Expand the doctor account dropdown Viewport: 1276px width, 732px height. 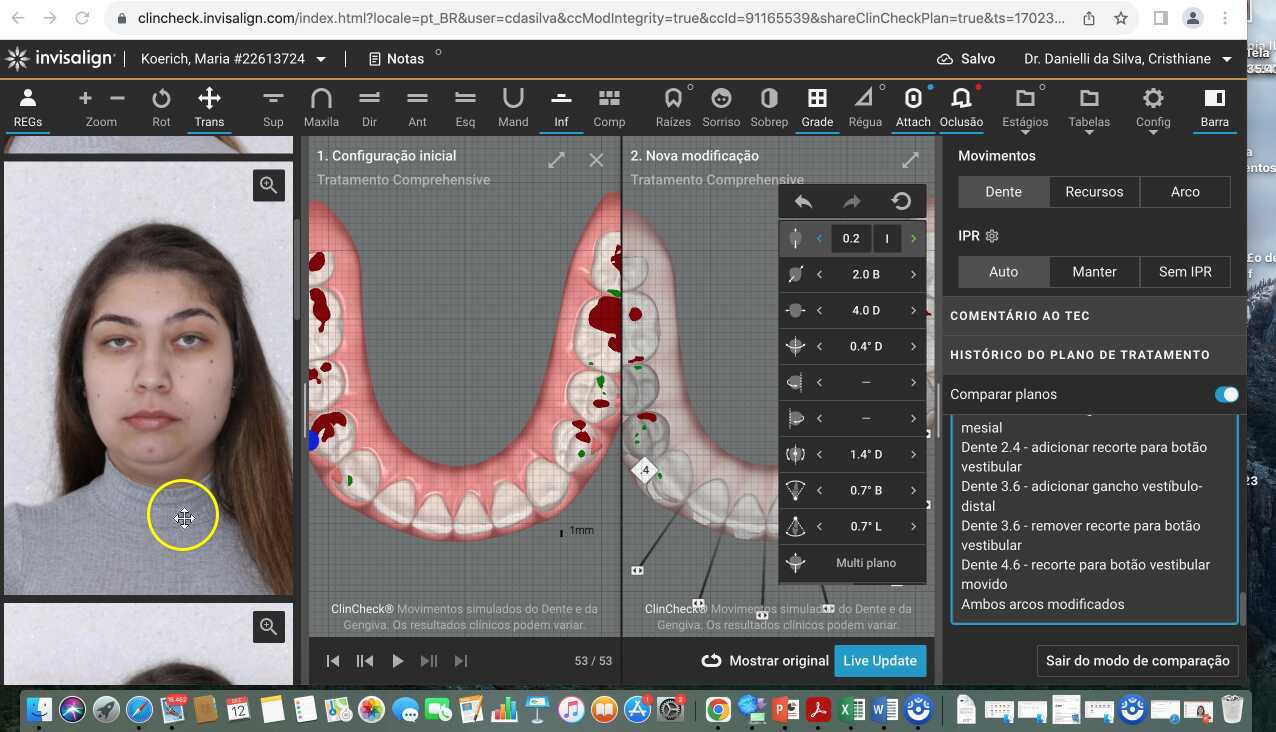pos(1227,60)
